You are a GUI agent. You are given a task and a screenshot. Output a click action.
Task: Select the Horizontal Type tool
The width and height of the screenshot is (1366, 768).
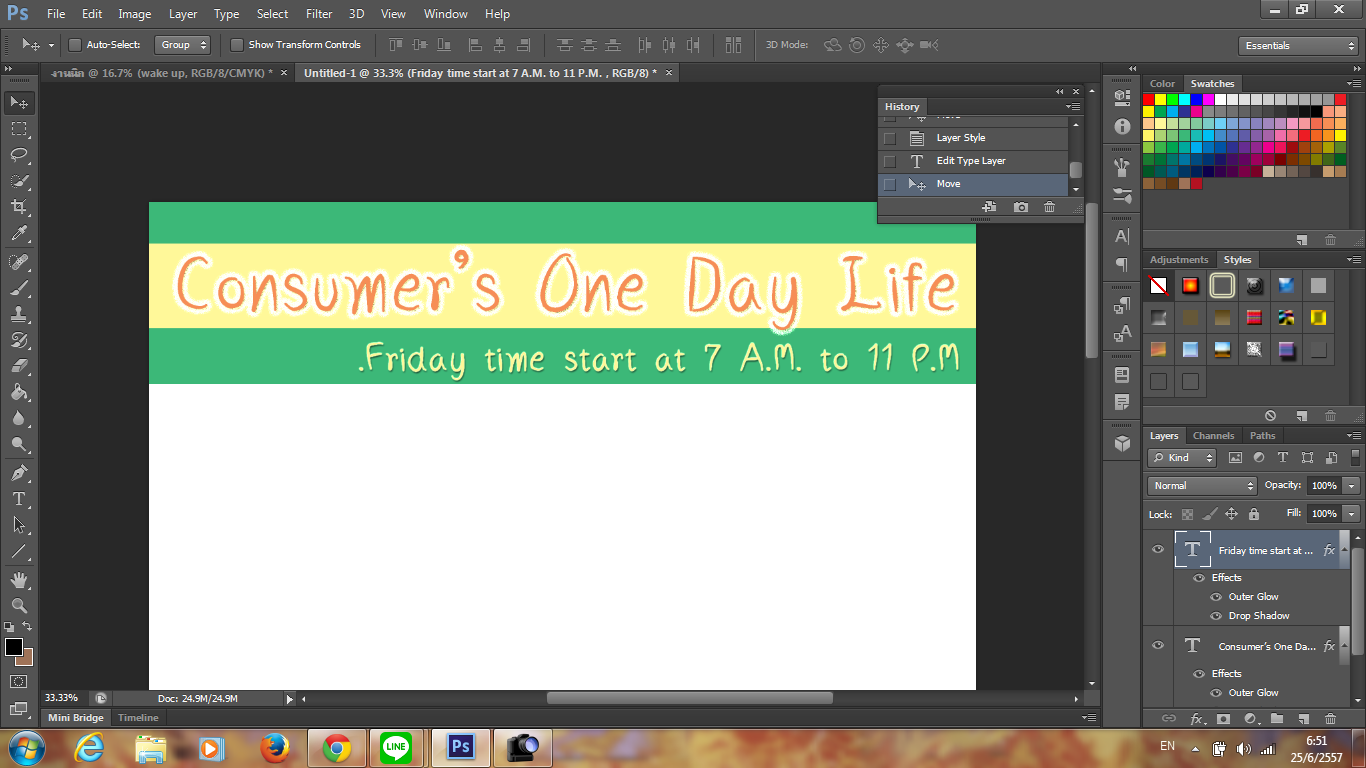pyautogui.click(x=19, y=499)
